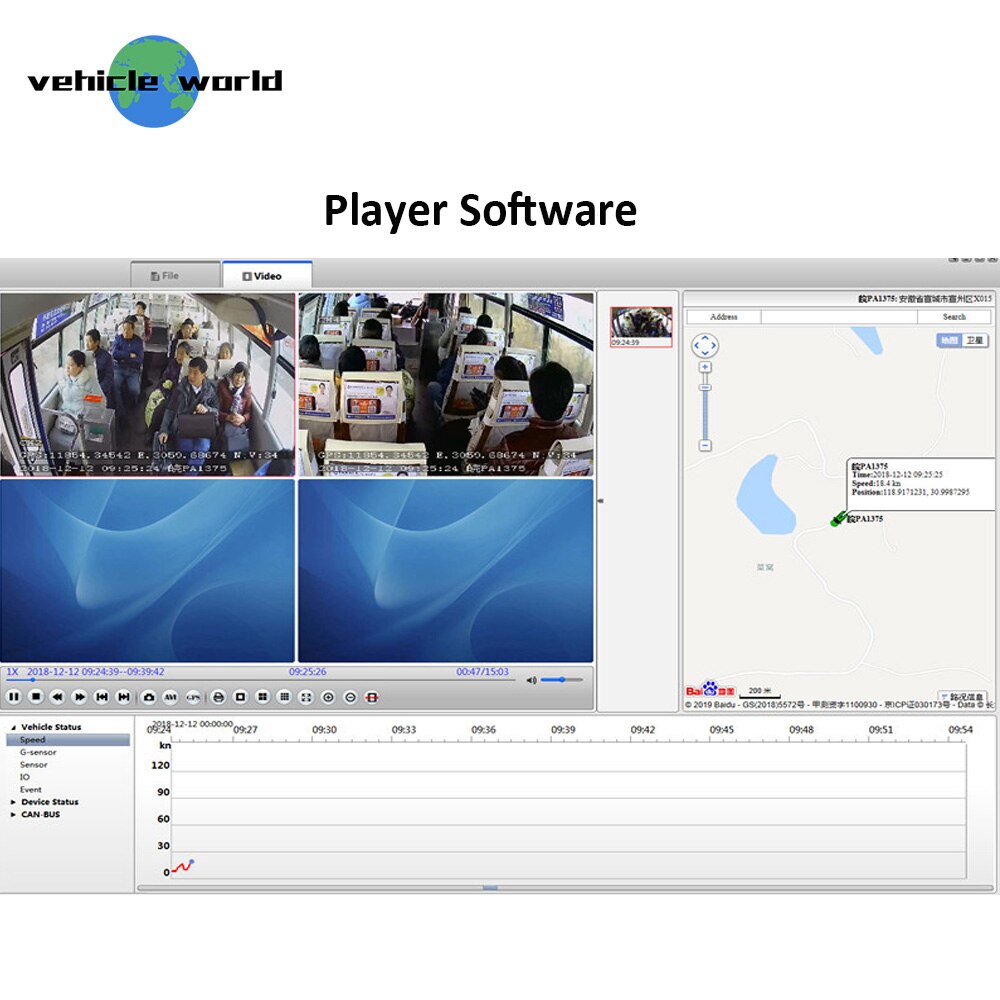The image size is (1000, 1000).
Task: Mute audio with the speaker icon
Action: tap(531, 680)
